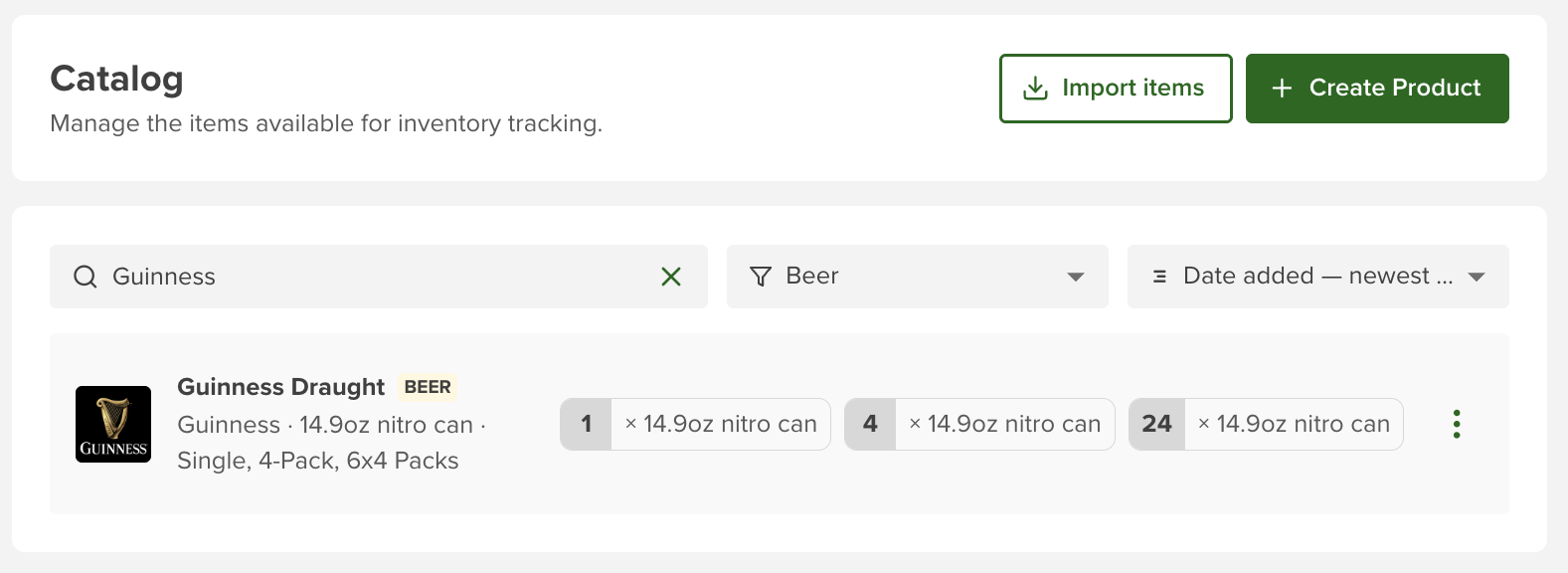Click the Date added — newest sort label

click(x=1318, y=276)
